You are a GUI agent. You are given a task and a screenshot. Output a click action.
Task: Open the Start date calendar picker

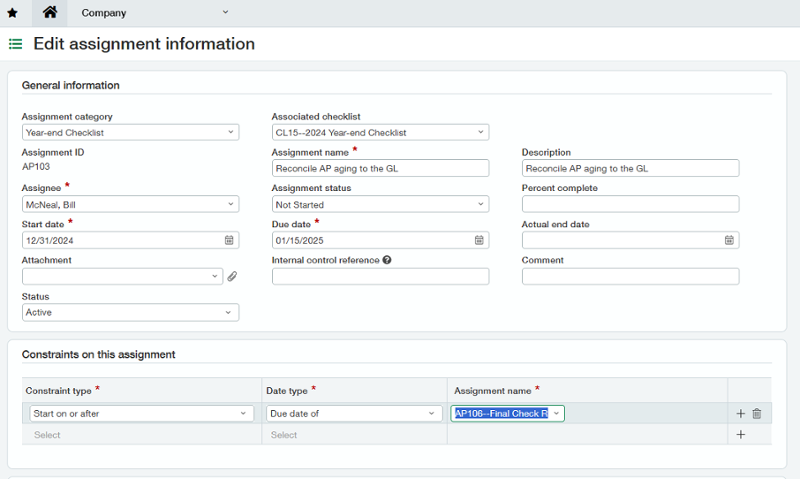pos(229,240)
